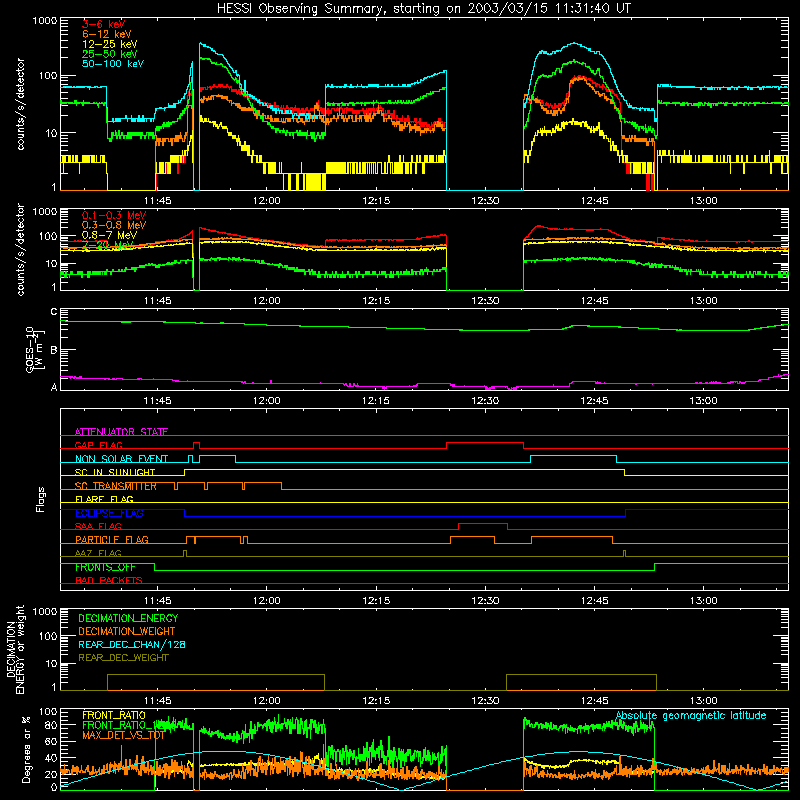Click the GOES class A tick label
The height and width of the screenshot is (800, 800).
(x=54, y=387)
